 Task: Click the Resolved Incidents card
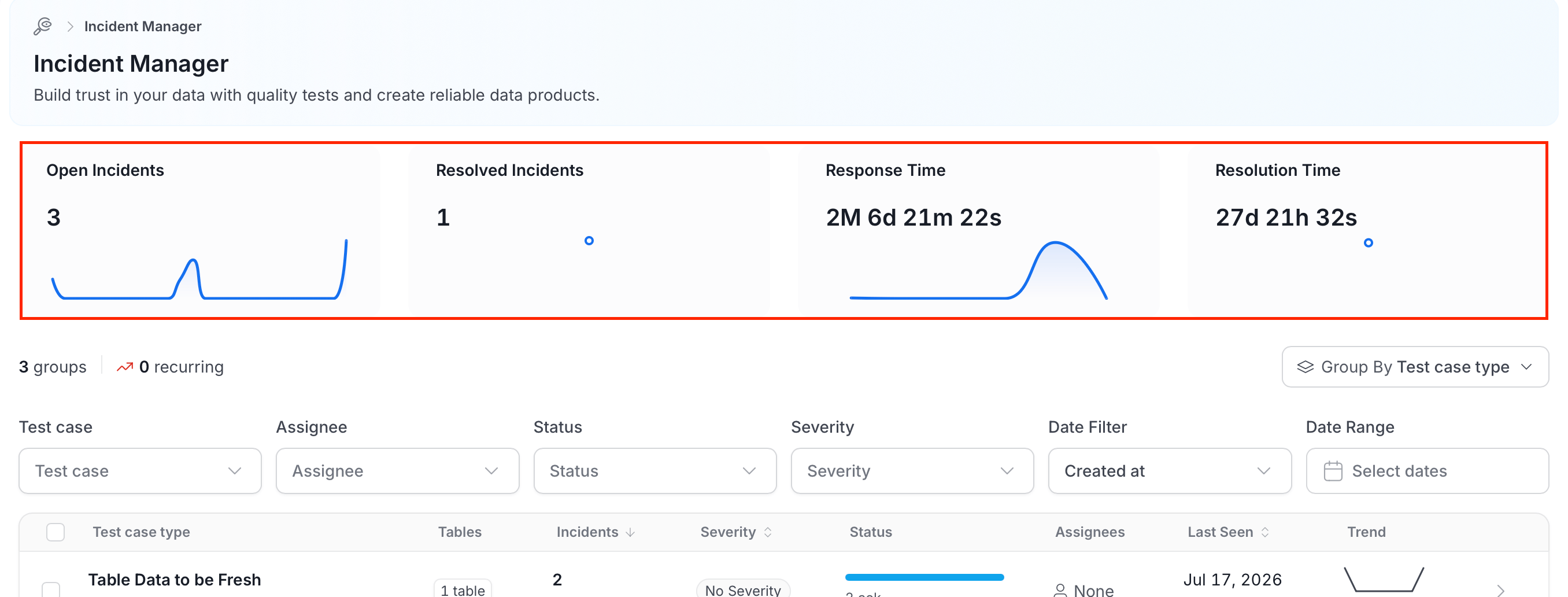pos(590,231)
